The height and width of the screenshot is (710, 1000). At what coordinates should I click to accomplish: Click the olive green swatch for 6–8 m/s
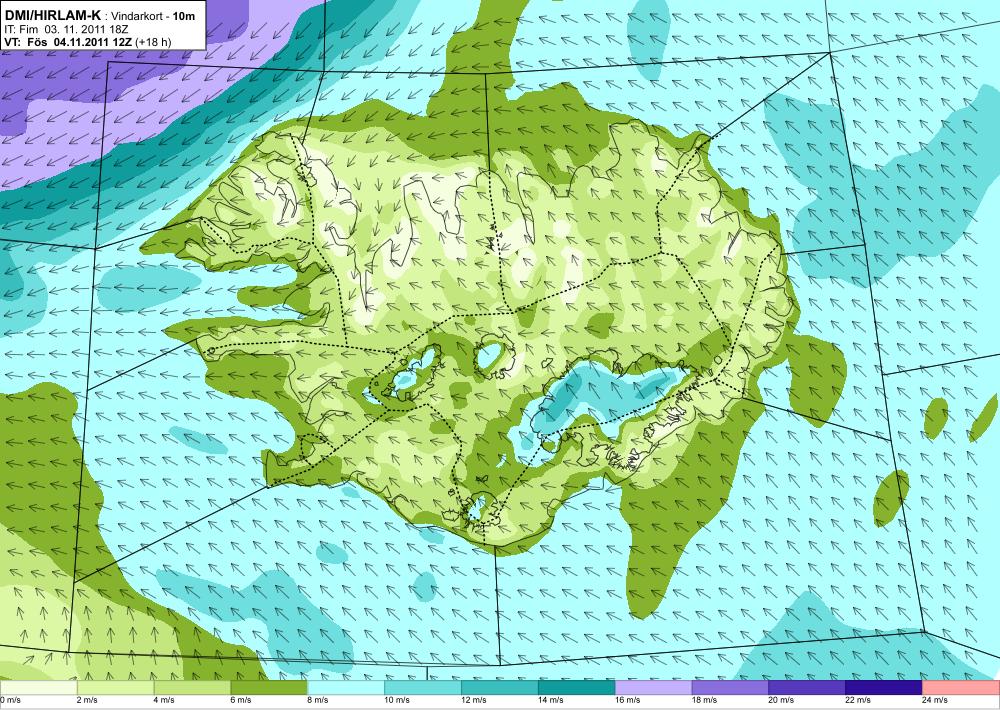tap(269, 688)
